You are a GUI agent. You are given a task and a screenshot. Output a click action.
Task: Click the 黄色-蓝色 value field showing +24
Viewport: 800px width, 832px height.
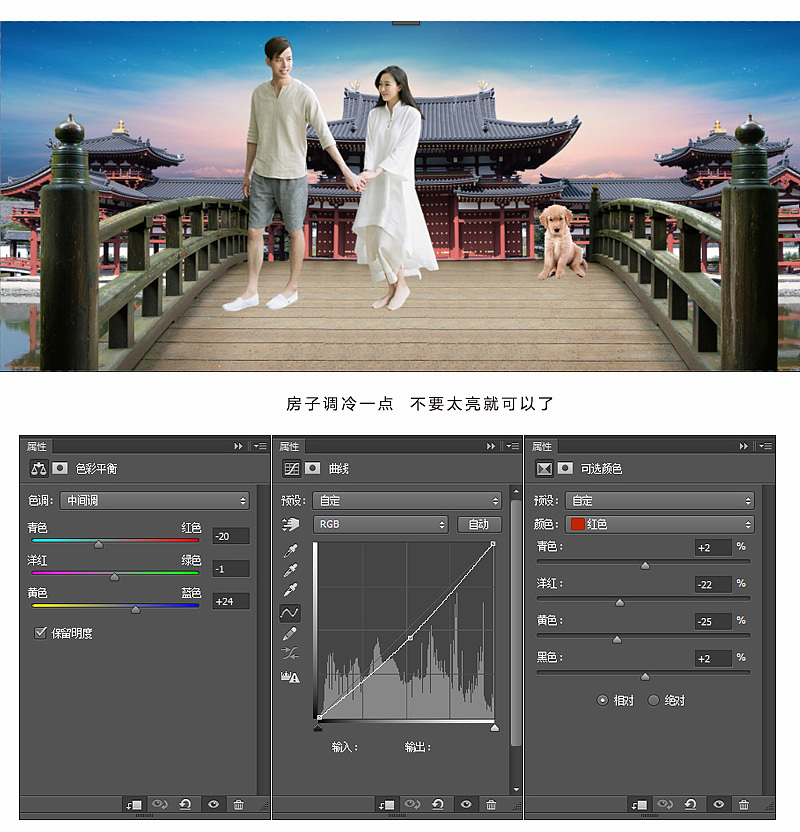(x=231, y=602)
